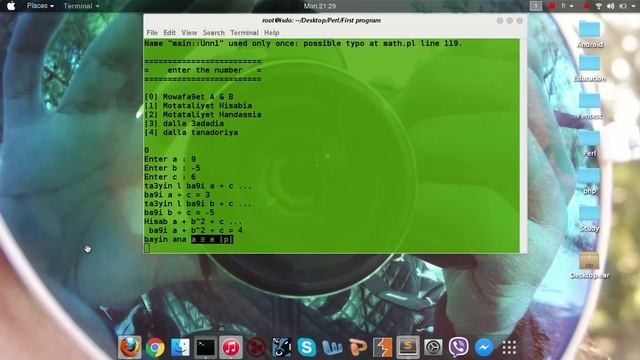
Task: Launch Google Chrome from the dock
Action: [x=155, y=348]
